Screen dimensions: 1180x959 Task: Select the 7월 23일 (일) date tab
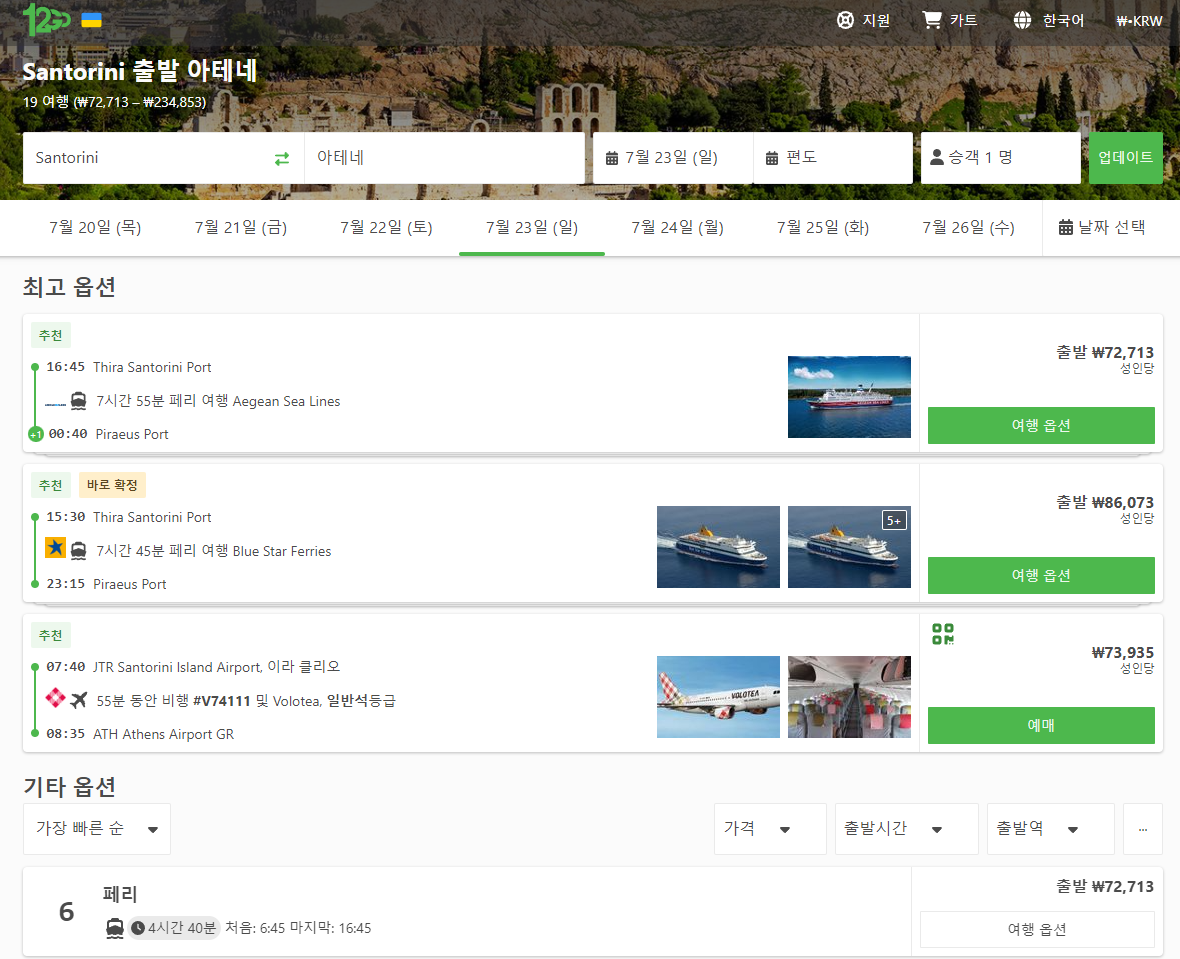coord(532,227)
